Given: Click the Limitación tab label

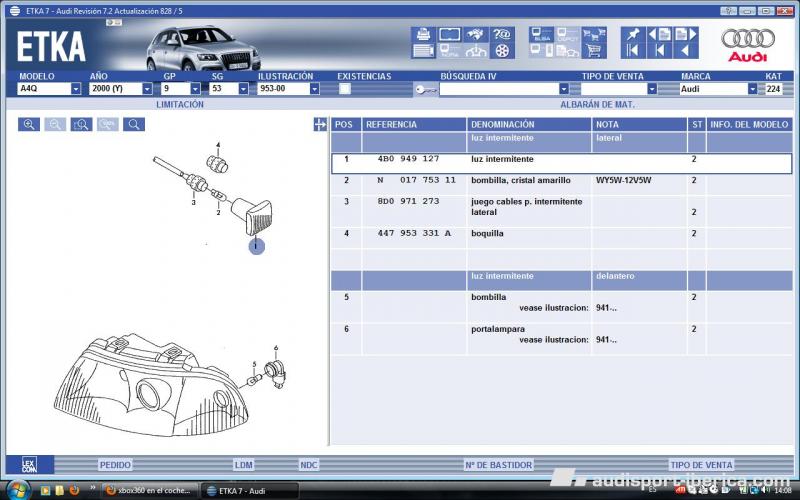Looking at the screenshot, I should pos(180,105).
